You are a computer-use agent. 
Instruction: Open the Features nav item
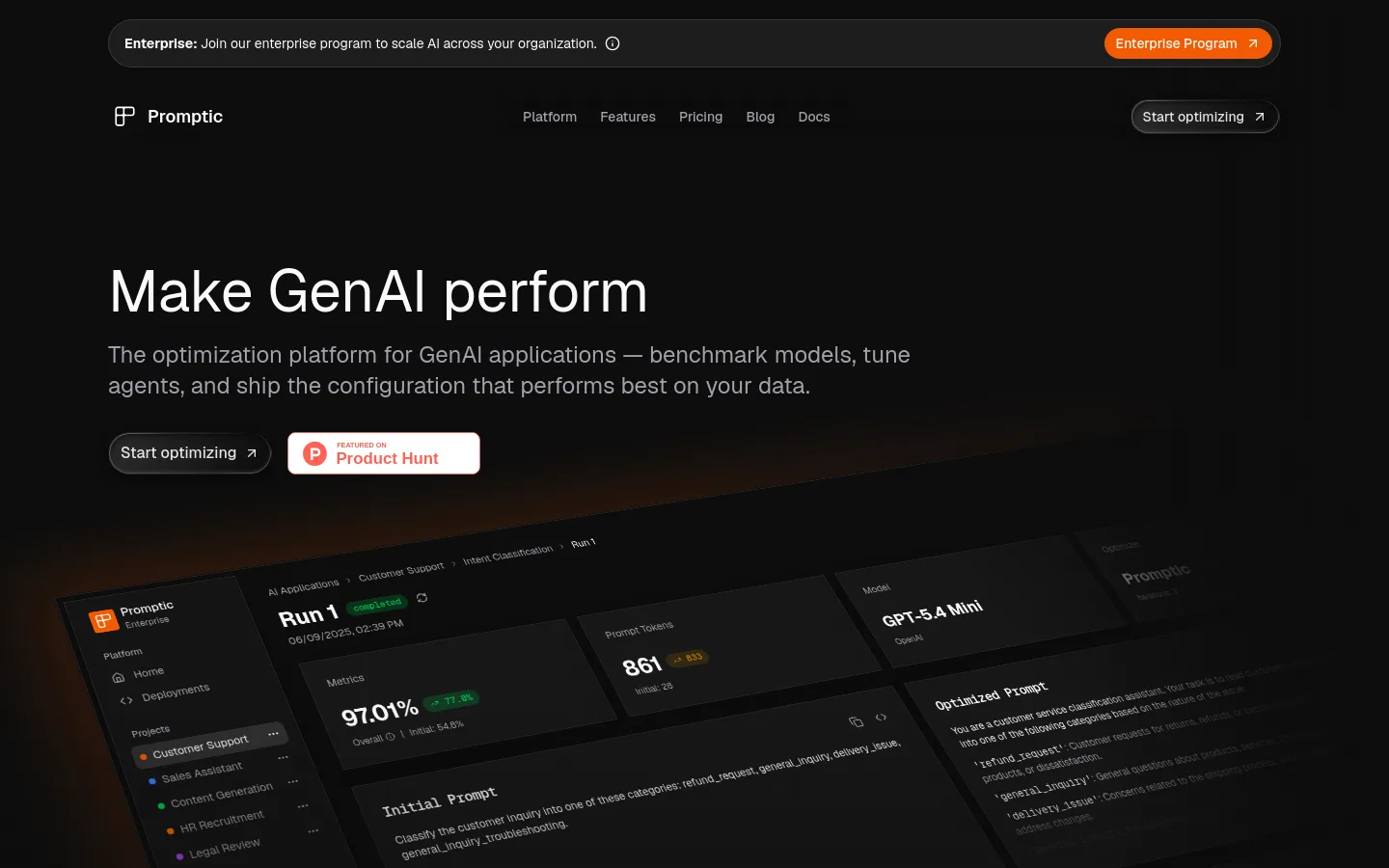(628, 117)
